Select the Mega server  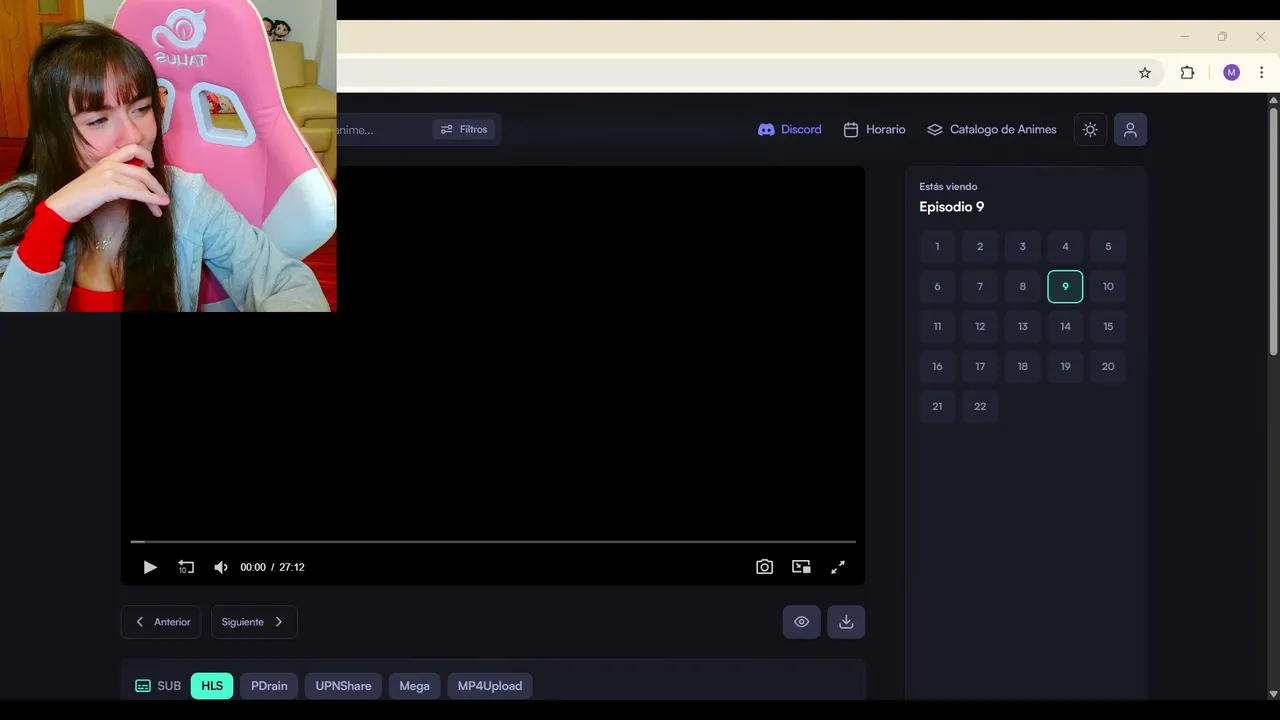414,686
